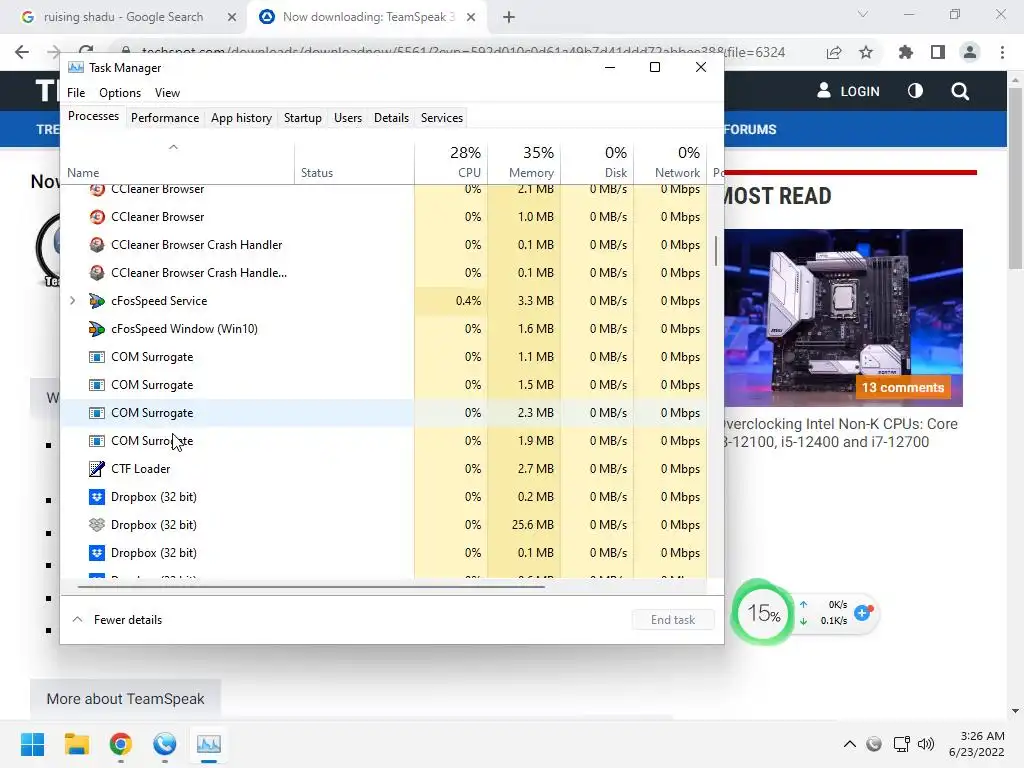The width and height of the screenshot is (1024, 768).
Task: Open File Explorer from the taskbar
Action: tap(76, 744)
